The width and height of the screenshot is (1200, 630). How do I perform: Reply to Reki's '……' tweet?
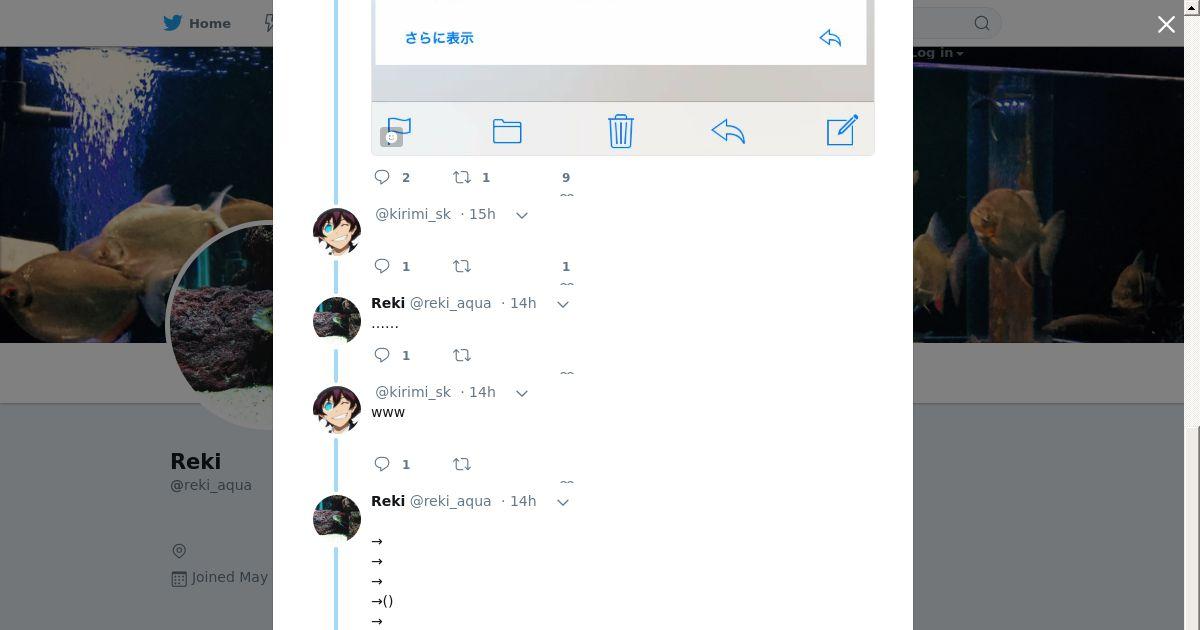[x=382, y=355]
